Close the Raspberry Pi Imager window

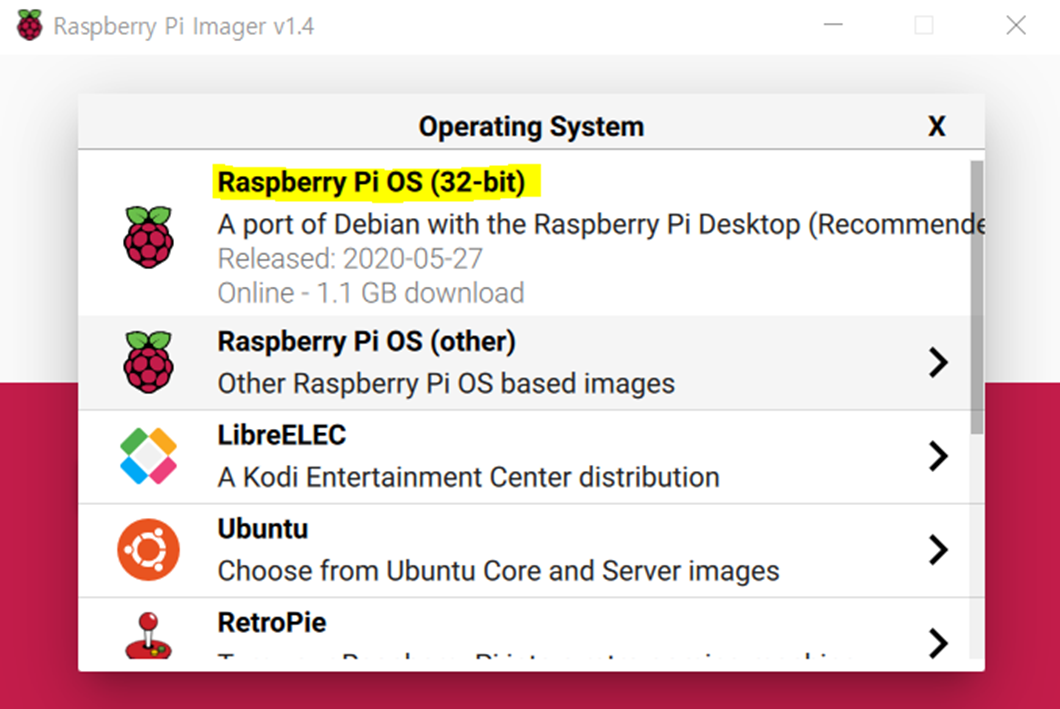(x=1015, y=25)
